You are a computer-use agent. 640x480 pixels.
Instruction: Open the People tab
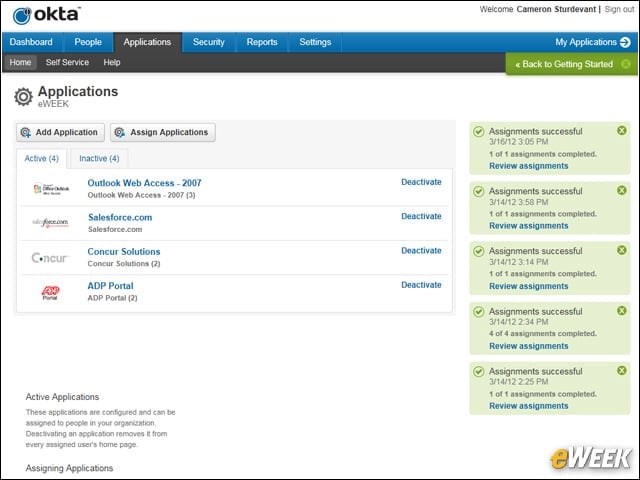(x=88, y=42)
